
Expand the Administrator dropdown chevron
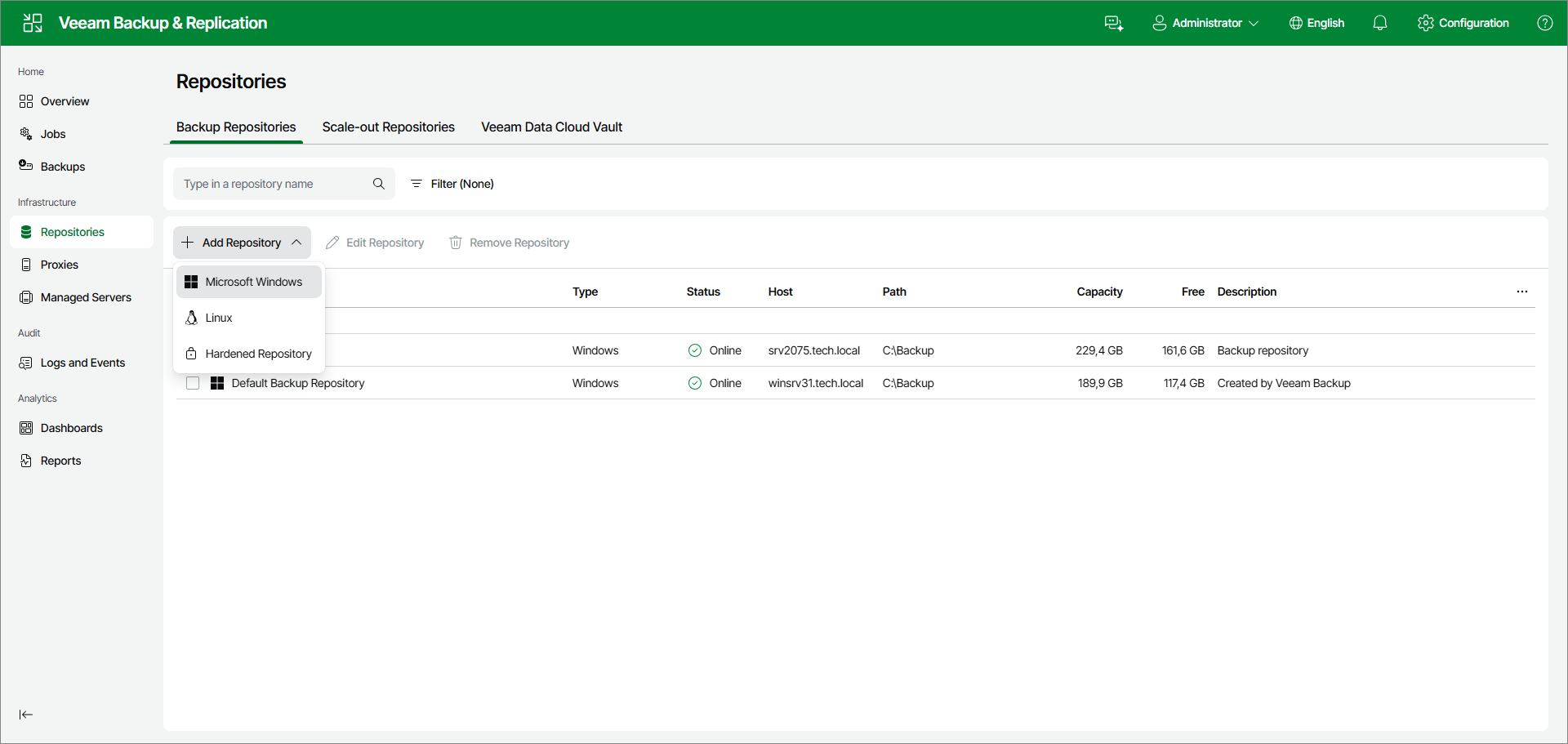pos(1254,24)
